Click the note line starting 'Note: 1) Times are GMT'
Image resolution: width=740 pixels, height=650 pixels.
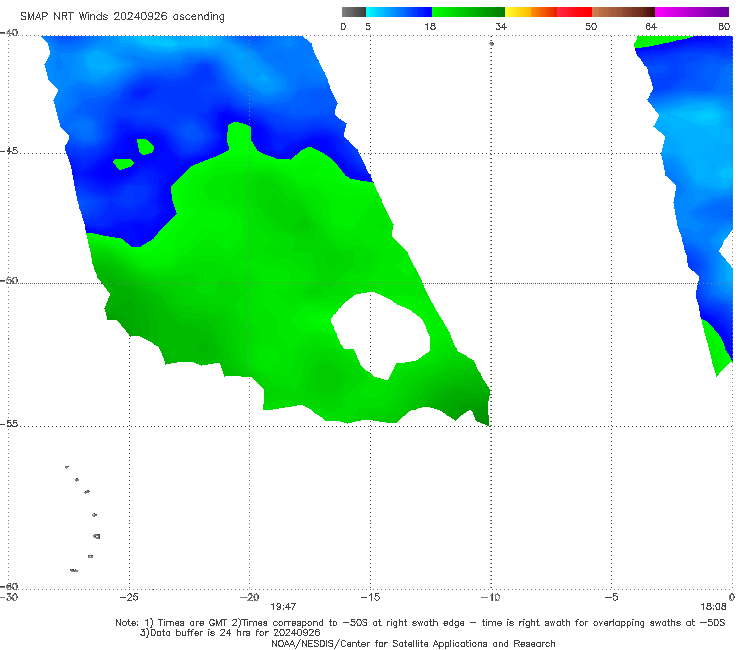tap(420, 623)
